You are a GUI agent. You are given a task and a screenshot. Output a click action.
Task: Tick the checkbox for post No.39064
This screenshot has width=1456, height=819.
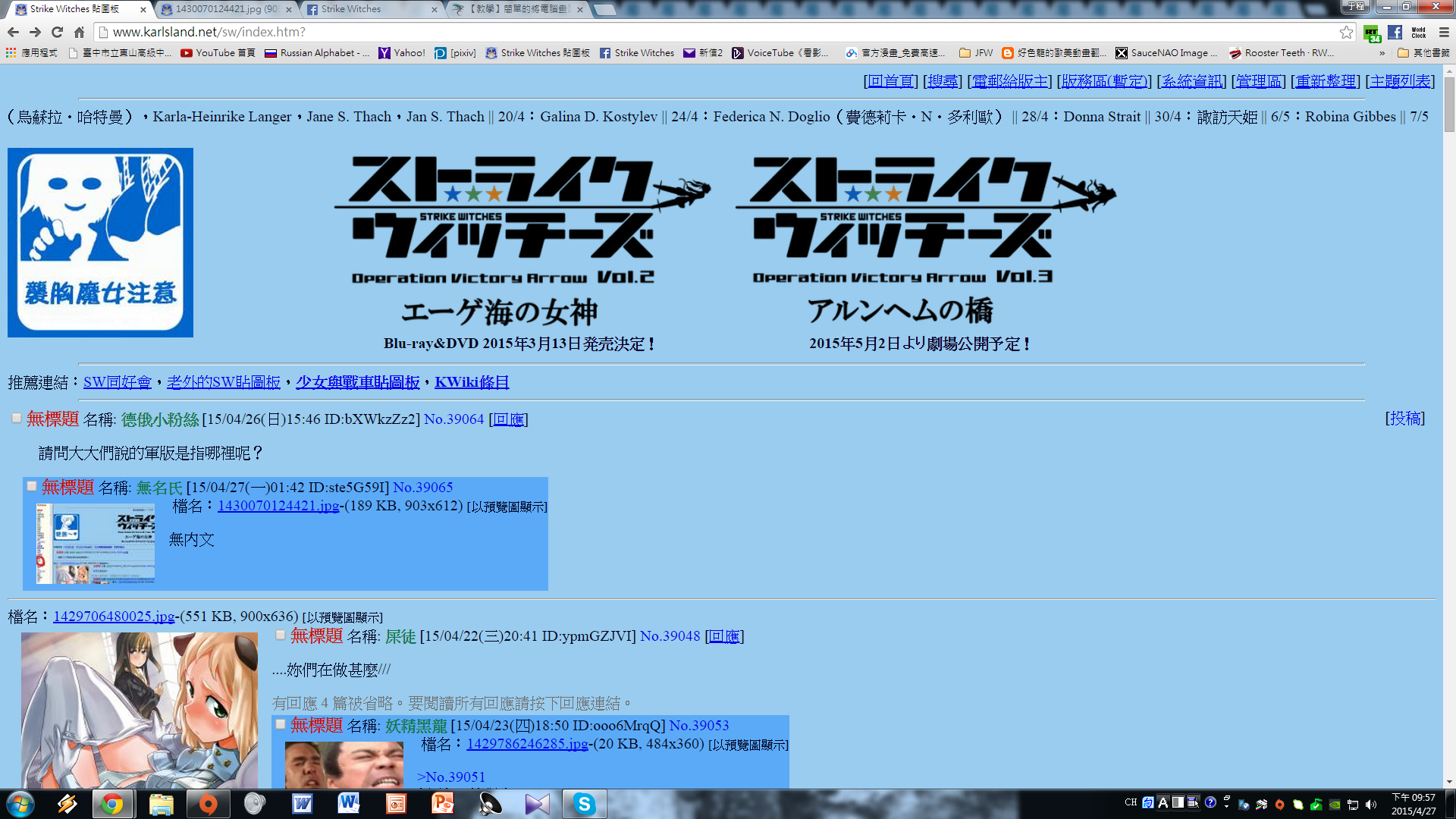tap(17, 418)
